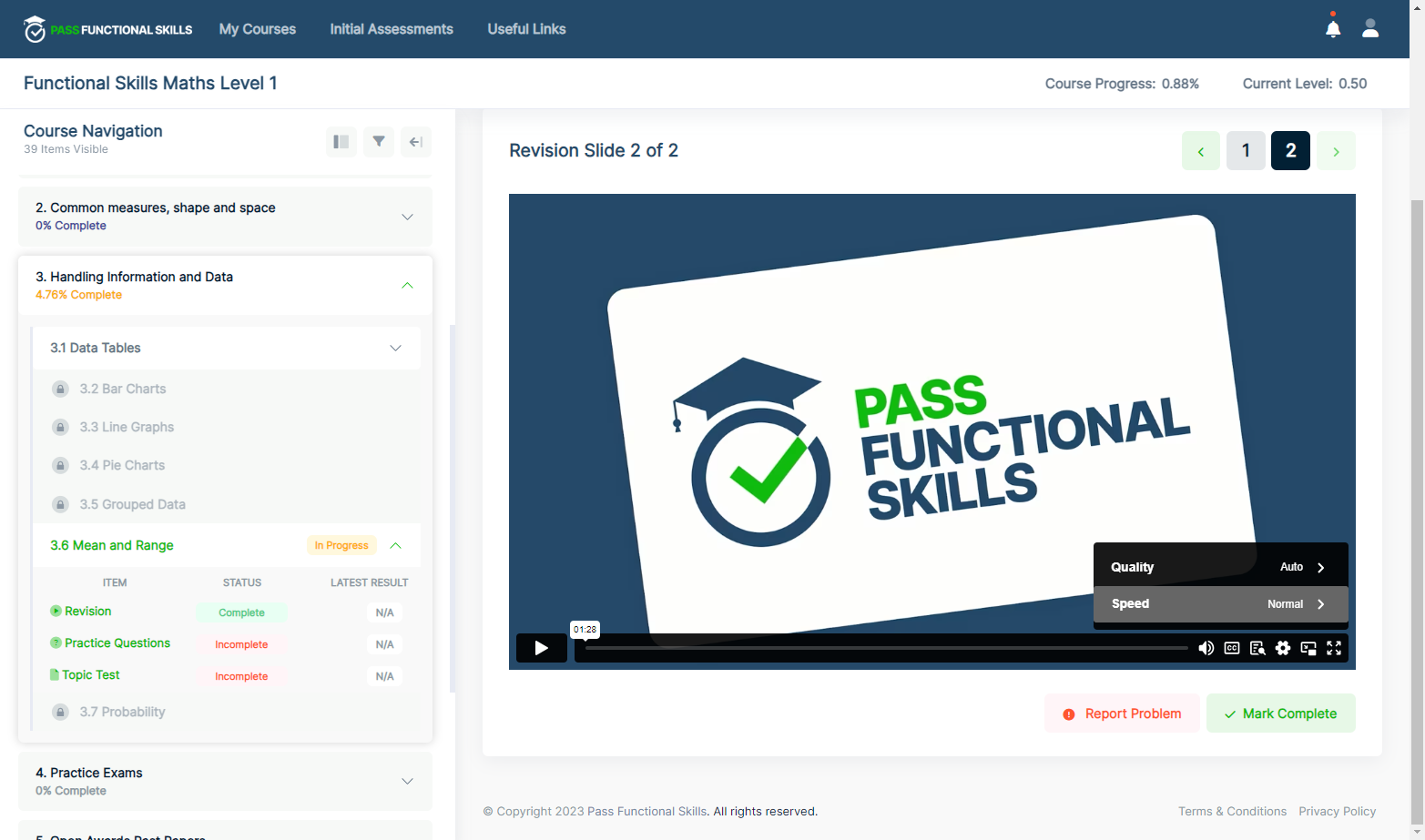Open My Courses in the top navigation
This screenshot has width=1425, height=840.
pyautogui.click(x=258, y=29)
